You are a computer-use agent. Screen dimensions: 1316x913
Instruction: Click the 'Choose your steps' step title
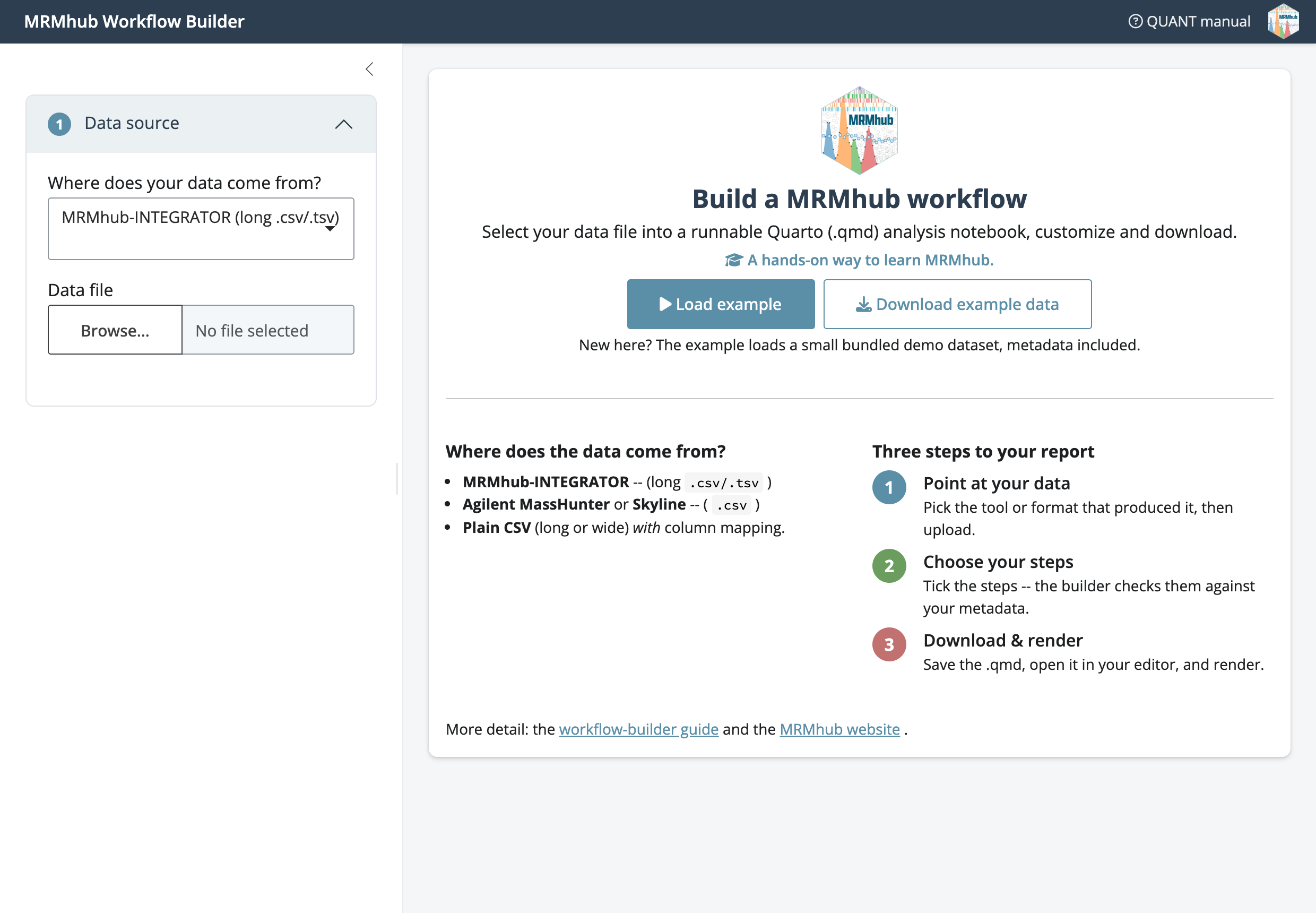coord(998,562)
